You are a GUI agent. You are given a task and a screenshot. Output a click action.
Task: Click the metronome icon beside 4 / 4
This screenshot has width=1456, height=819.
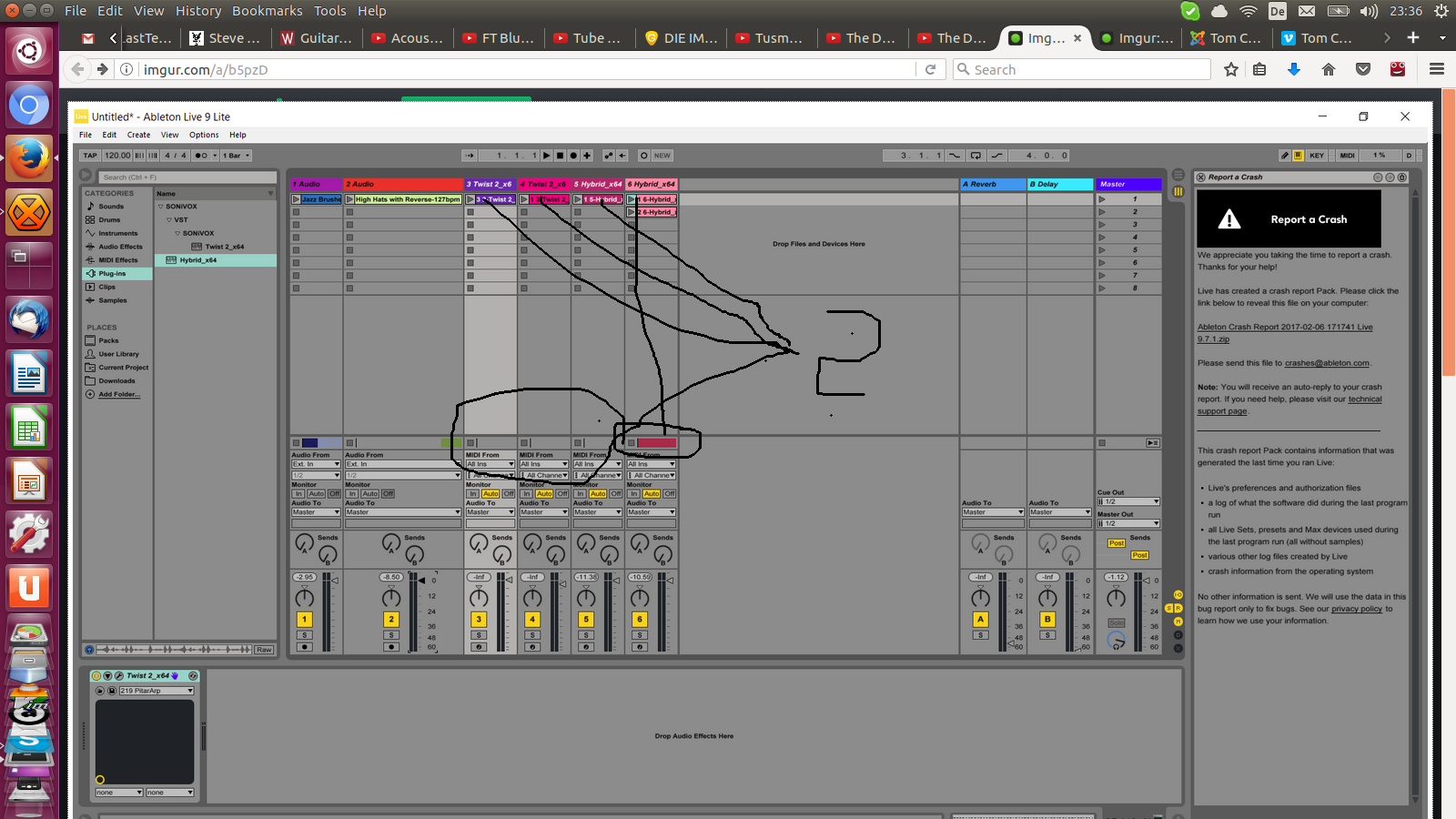pos(201,156)
